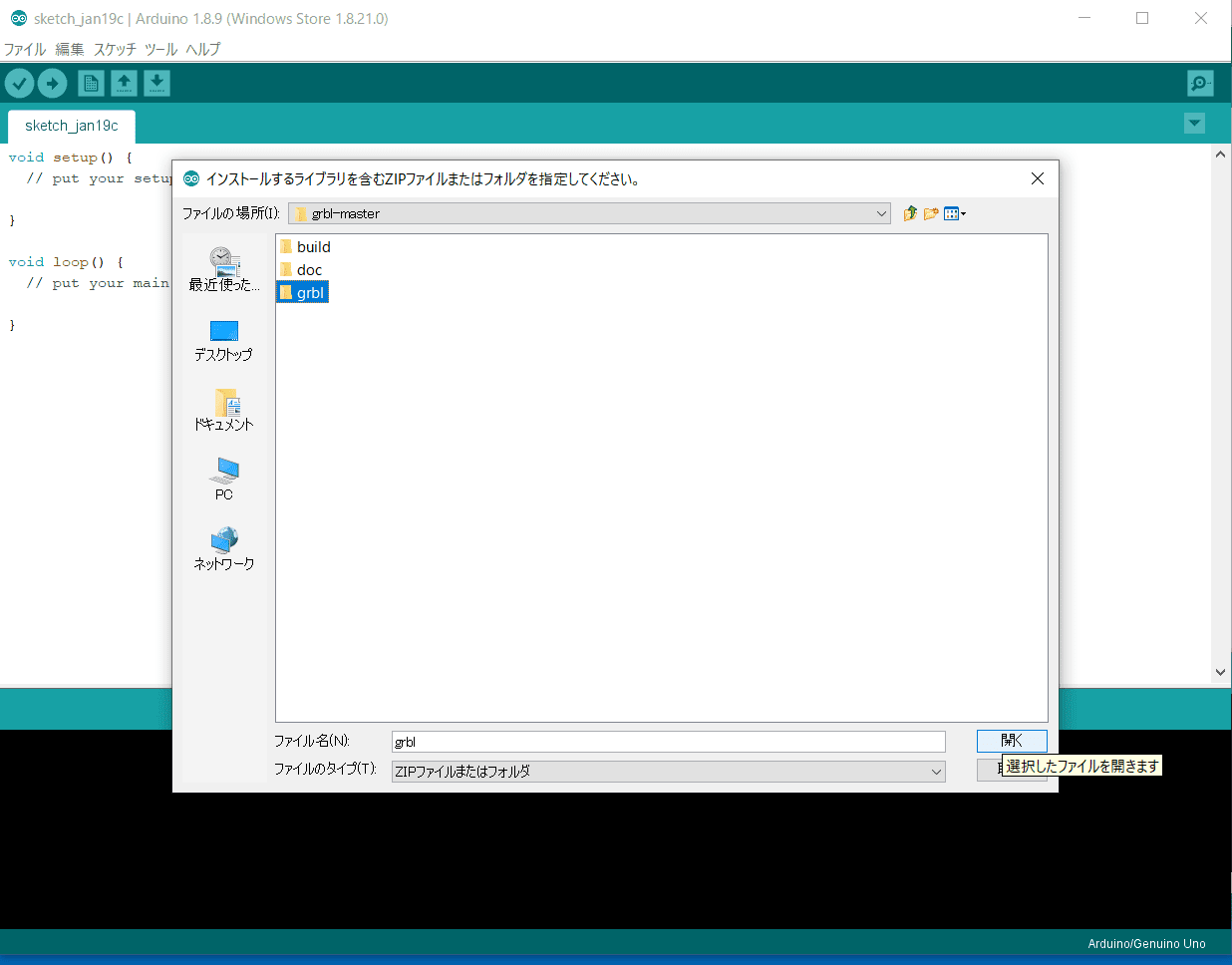Open the 編集 menu
The image size is (1232, 965).
pos(70,49)
